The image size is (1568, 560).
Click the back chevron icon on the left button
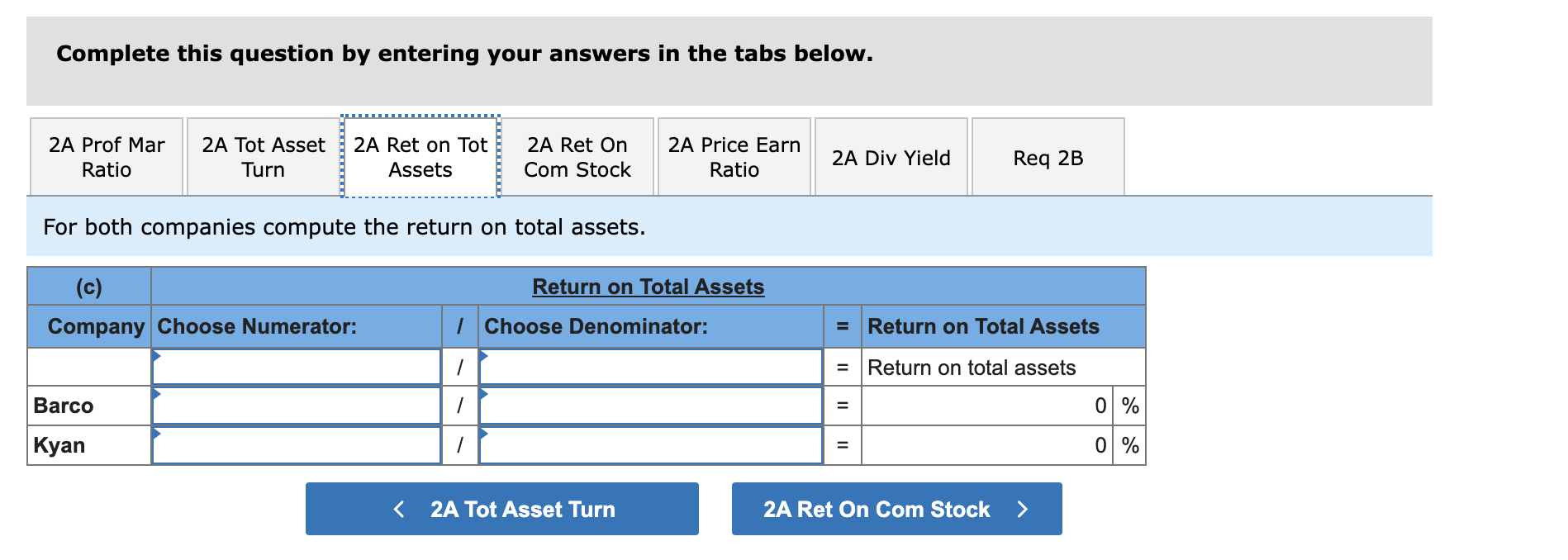click(399, 509)
